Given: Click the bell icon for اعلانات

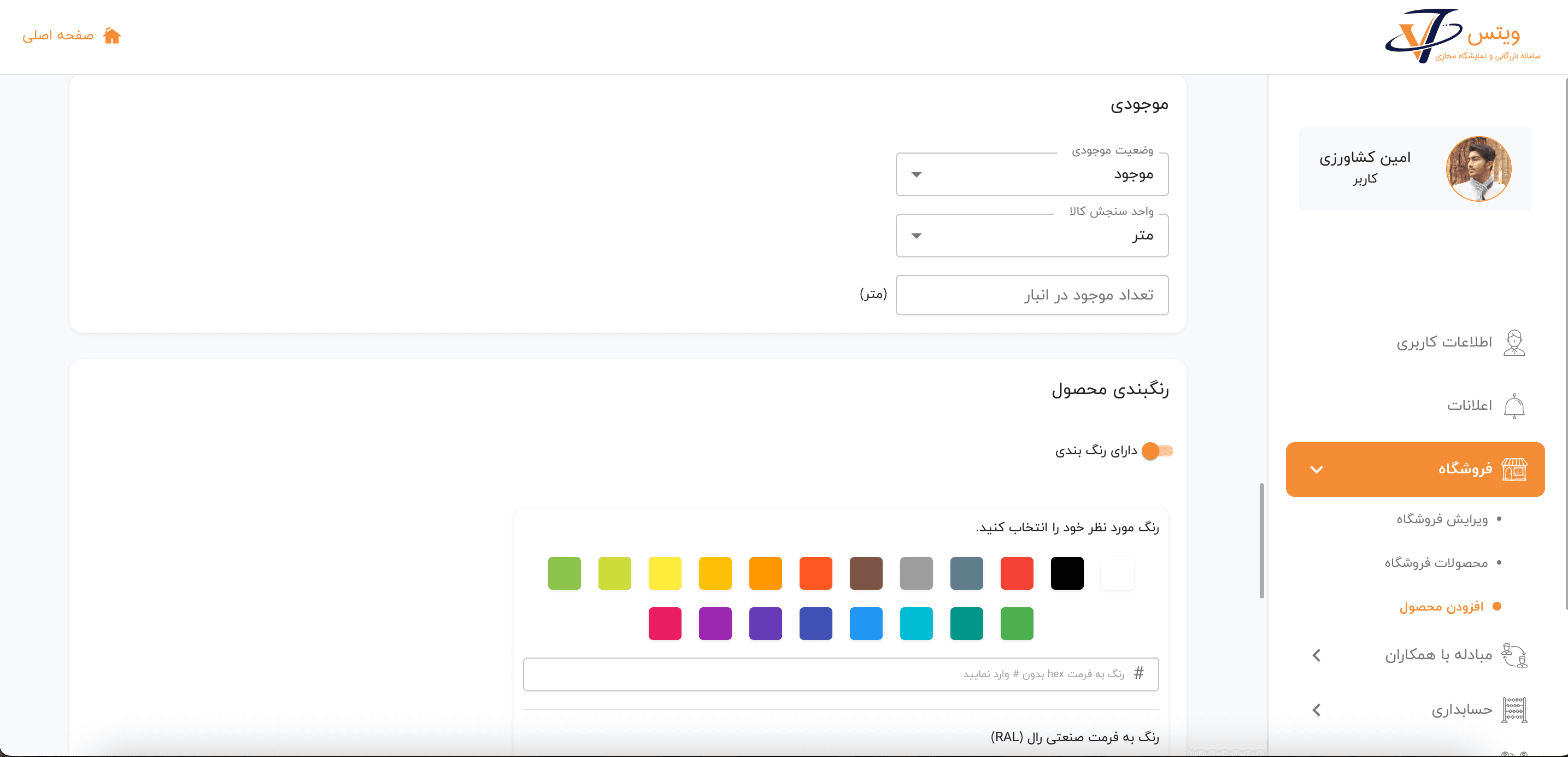Looking at the screenshot, I should pyautogui.click(x=1514, y=406).
